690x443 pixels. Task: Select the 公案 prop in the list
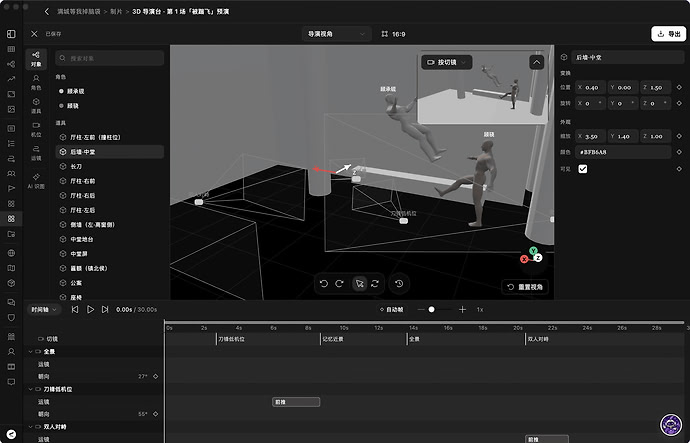[x=110, y=283]
